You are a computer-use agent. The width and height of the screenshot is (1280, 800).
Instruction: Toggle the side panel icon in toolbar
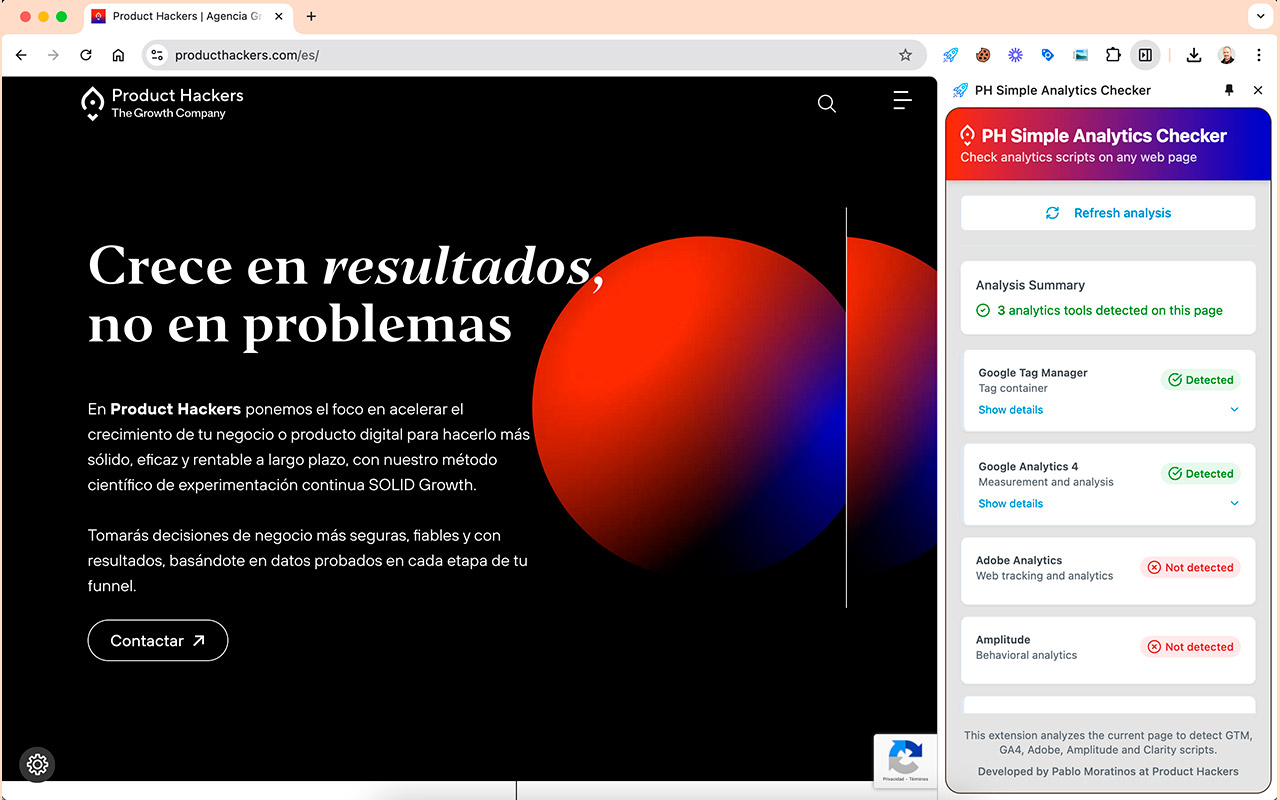pos(1145,55)
